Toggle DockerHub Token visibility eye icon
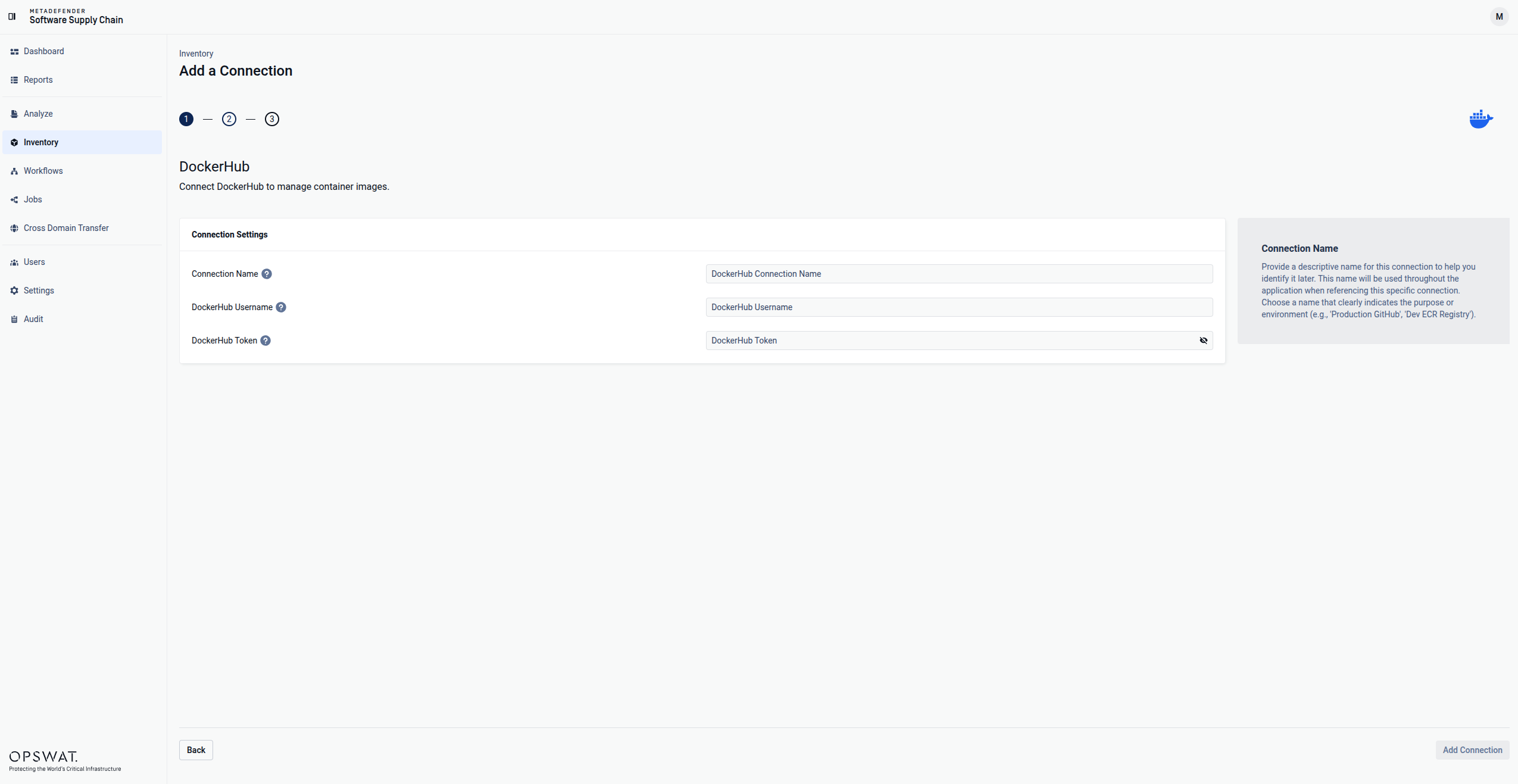The width and height of the screenshot is (1518, 784). [x=1203, y=341]
